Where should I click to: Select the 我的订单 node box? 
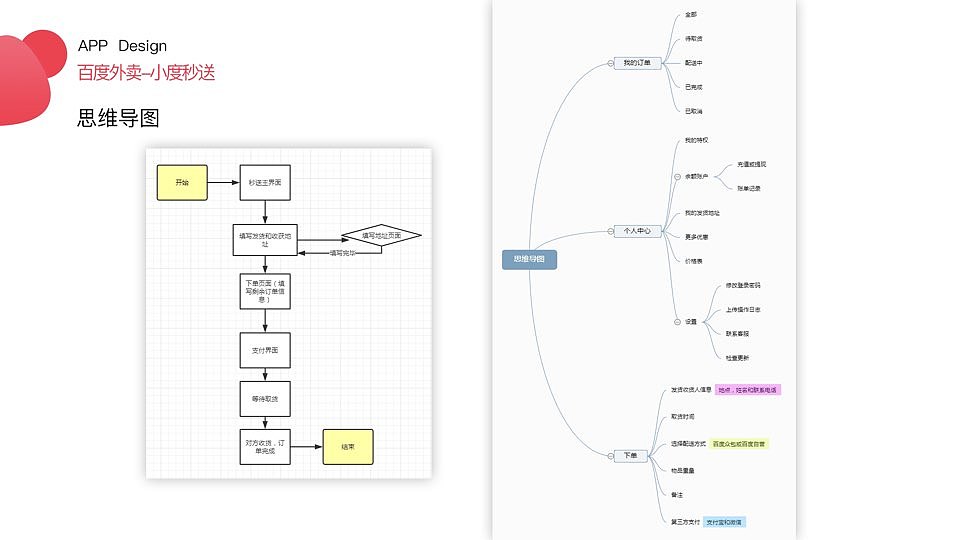pyautogui.click(x=637, y=63)
